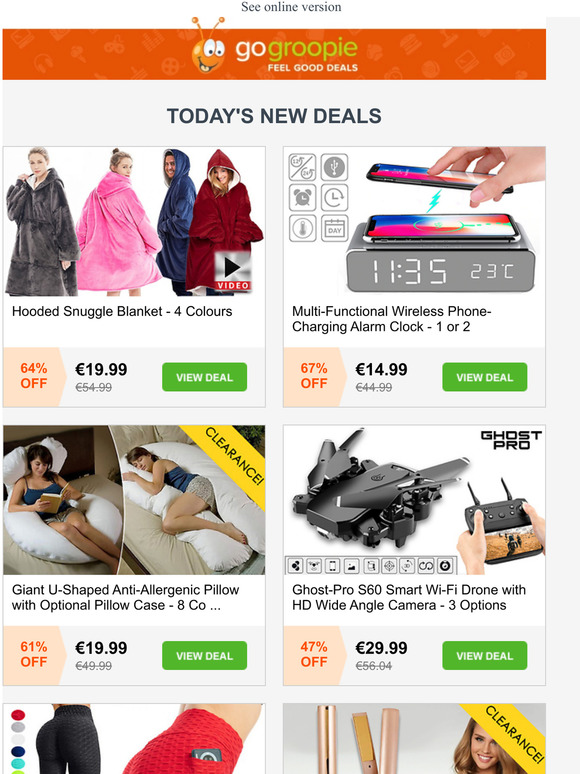Viewport: 580px width, 774px height.
Task: View deal for Giant U-Shaped Pillow
Action: (x=204, y=656)
